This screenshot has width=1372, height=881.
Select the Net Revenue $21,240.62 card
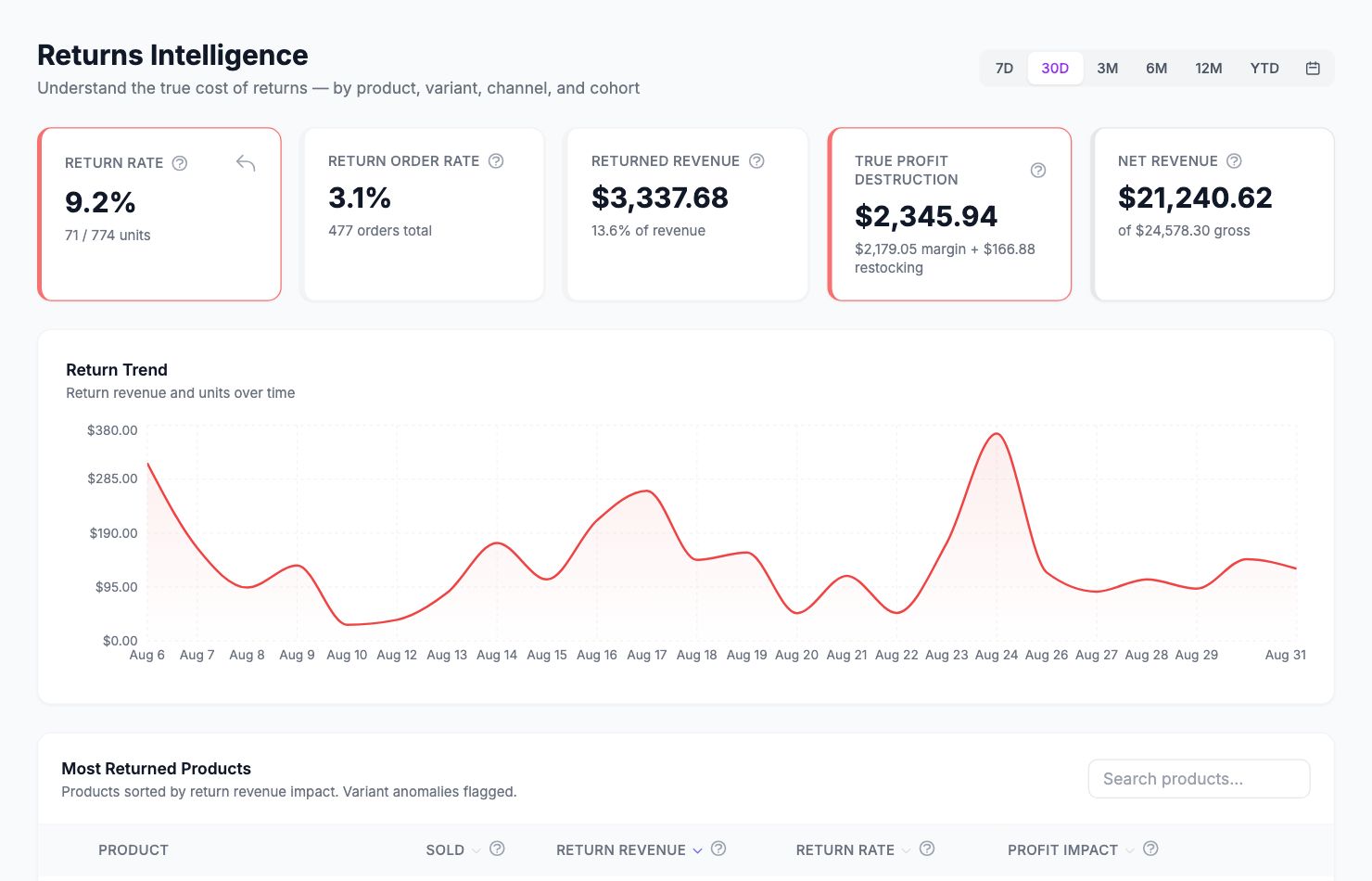point(1213,214)
